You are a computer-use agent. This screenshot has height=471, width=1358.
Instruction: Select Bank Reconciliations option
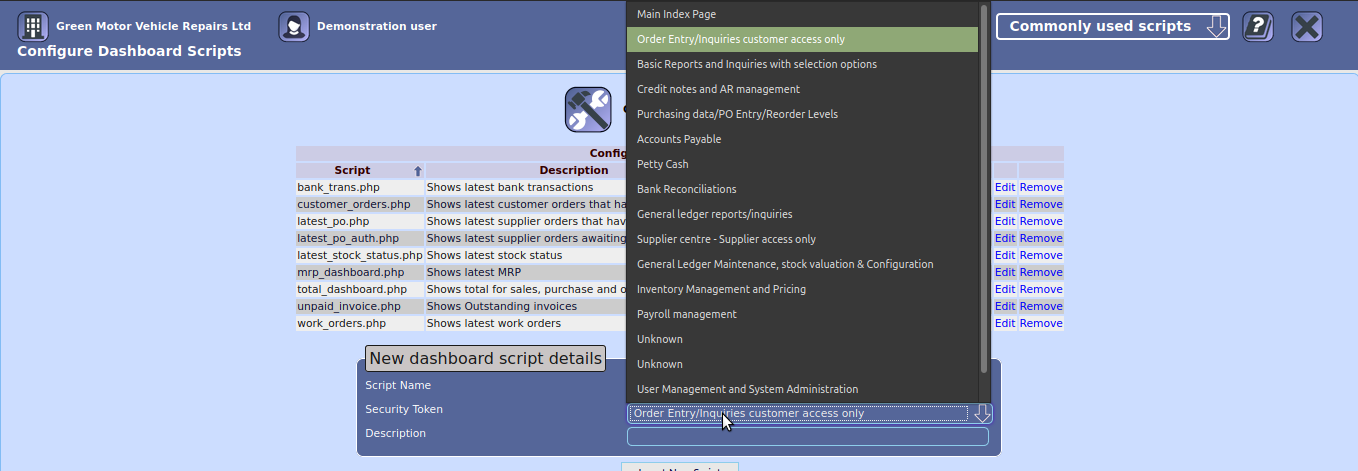tap(686, 189)
